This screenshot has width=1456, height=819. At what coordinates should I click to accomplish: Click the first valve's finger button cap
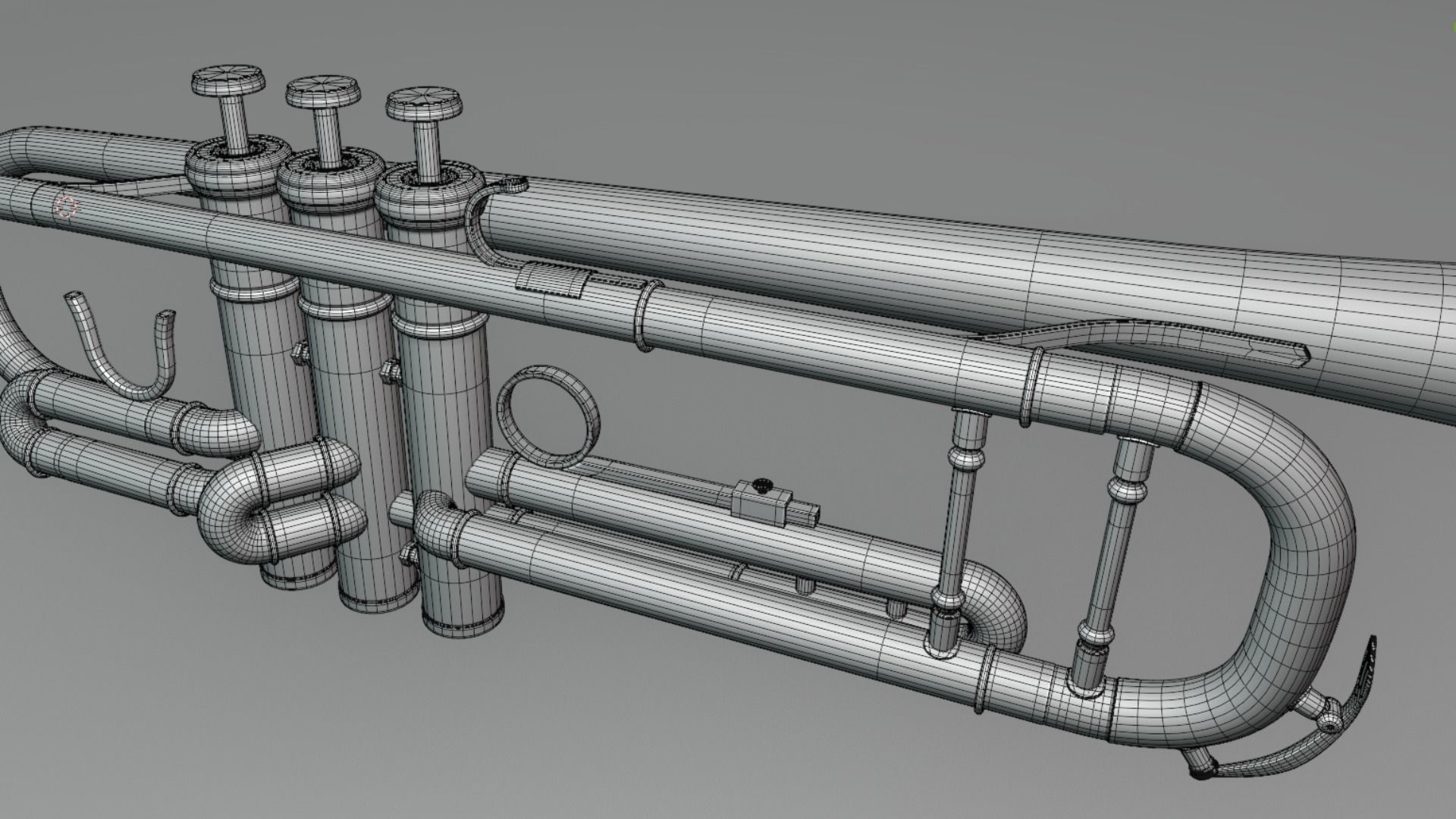(x=228, y=79)
